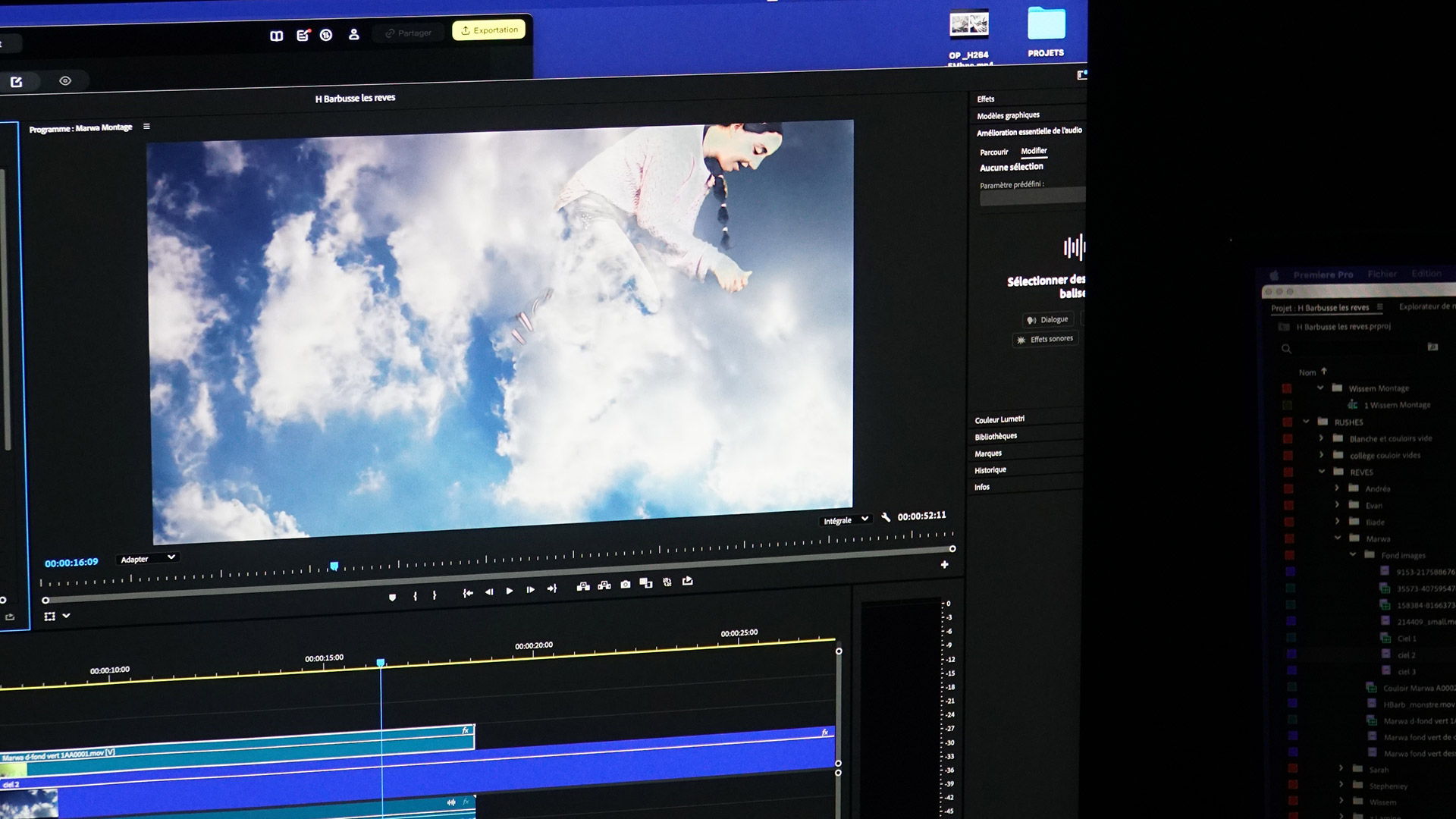Click the Partager button
Screen dimensions: 1456x819
[408, 33]
